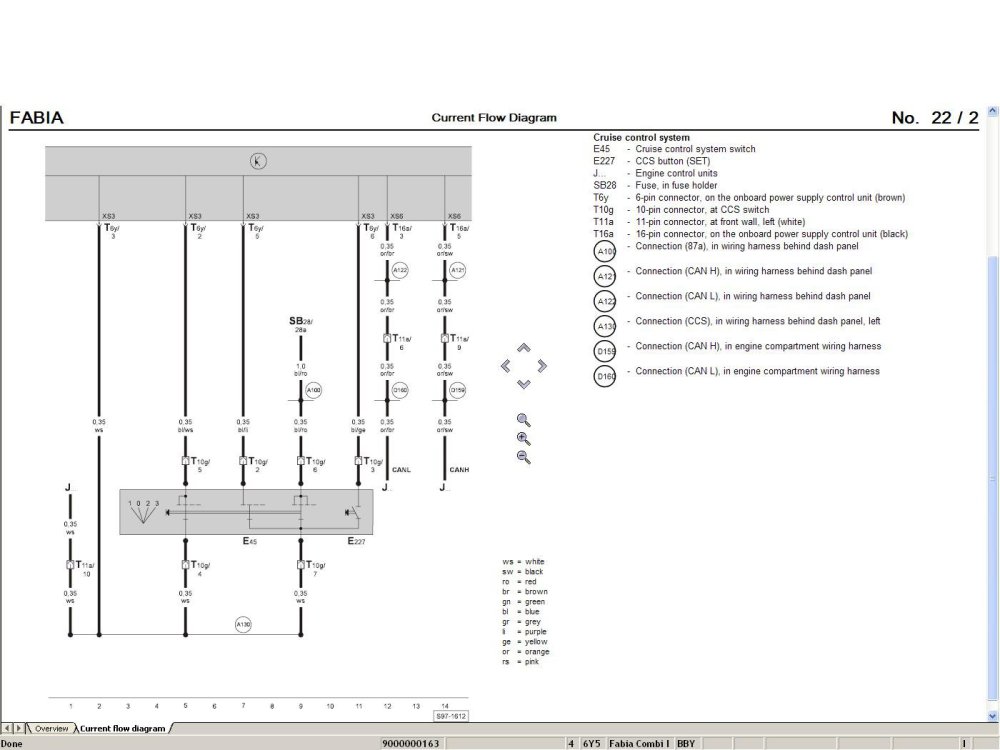Click the scroll-down arrow on the right scrollbar
This screenshot has width=1000, height=750.
(992, 715)
